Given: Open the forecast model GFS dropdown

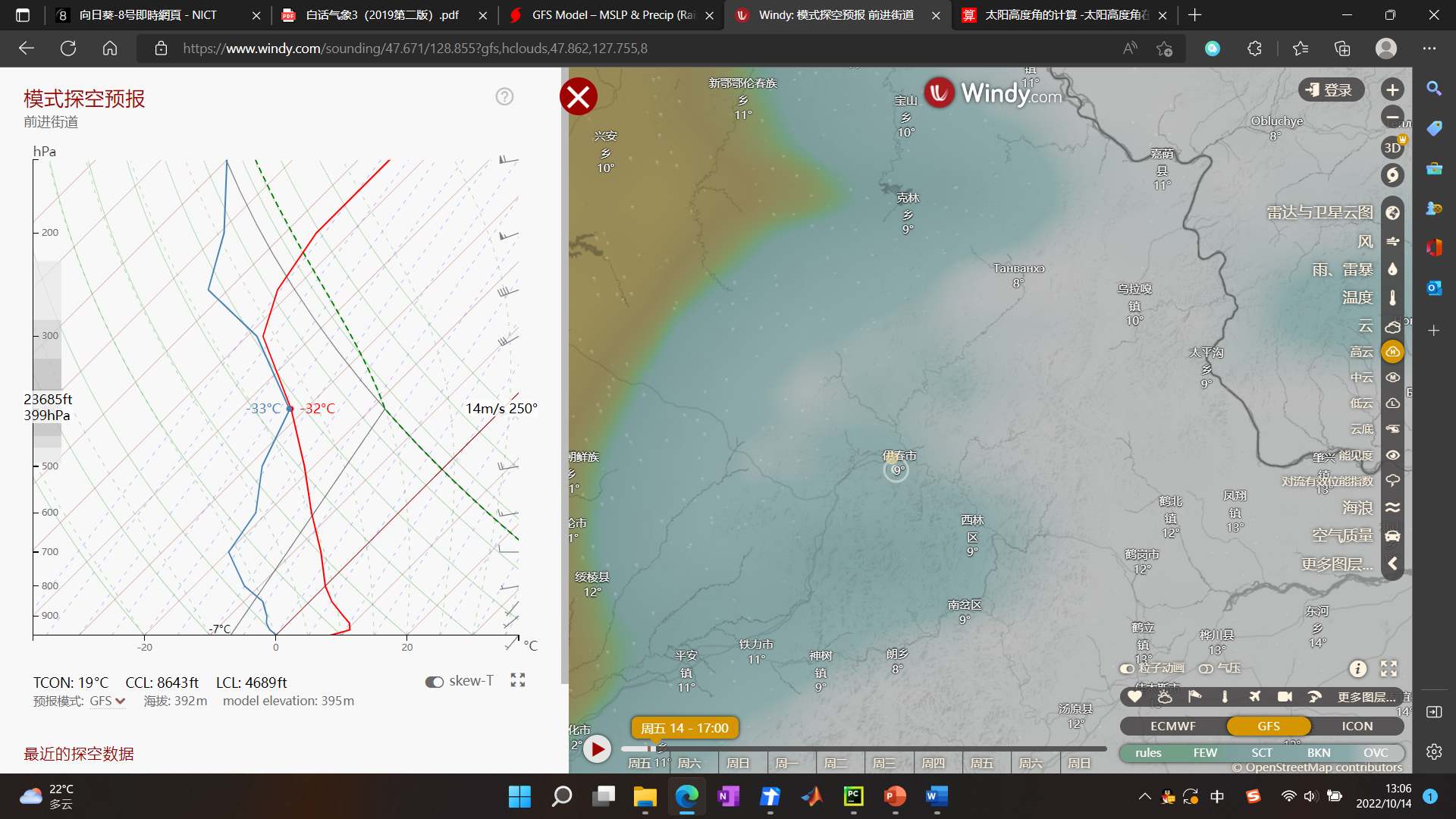Looking at the screenshot, I should 107,701.
